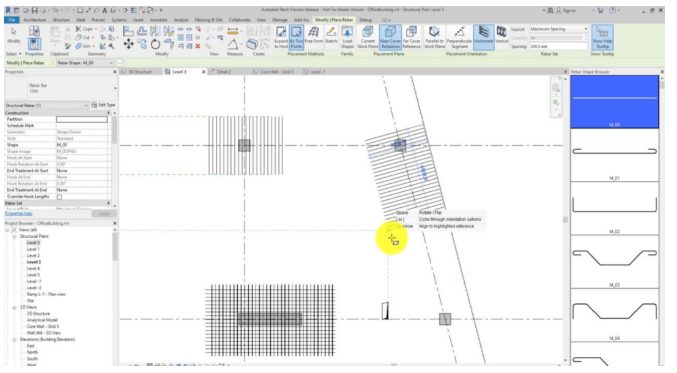
Task: Open the File menu
Action: [x=12, y=20]
